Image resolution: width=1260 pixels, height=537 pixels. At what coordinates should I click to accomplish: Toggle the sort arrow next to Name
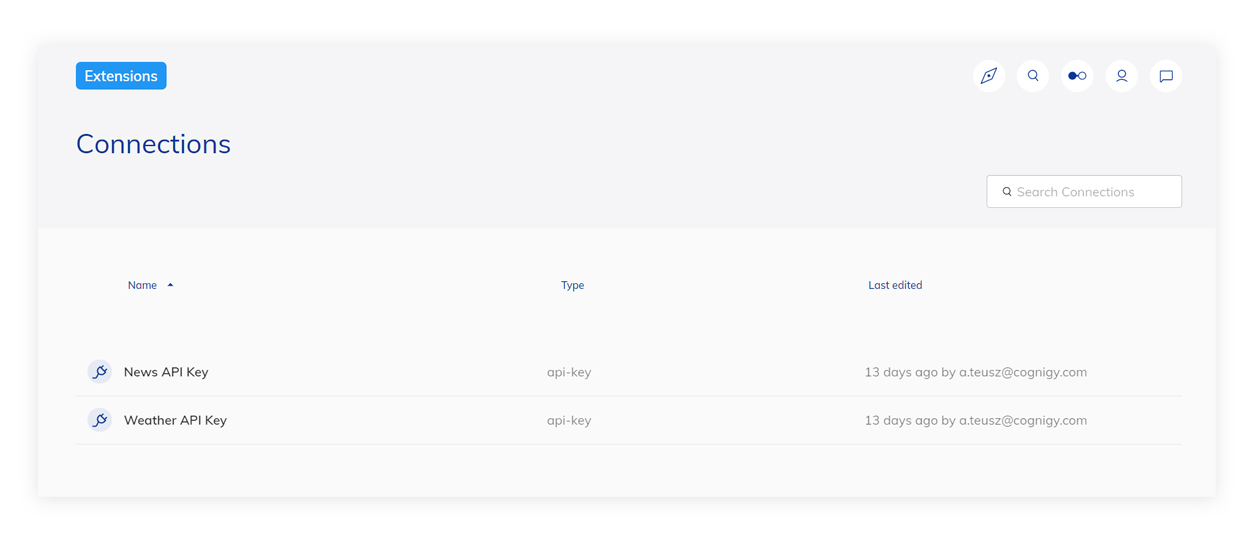171,285
